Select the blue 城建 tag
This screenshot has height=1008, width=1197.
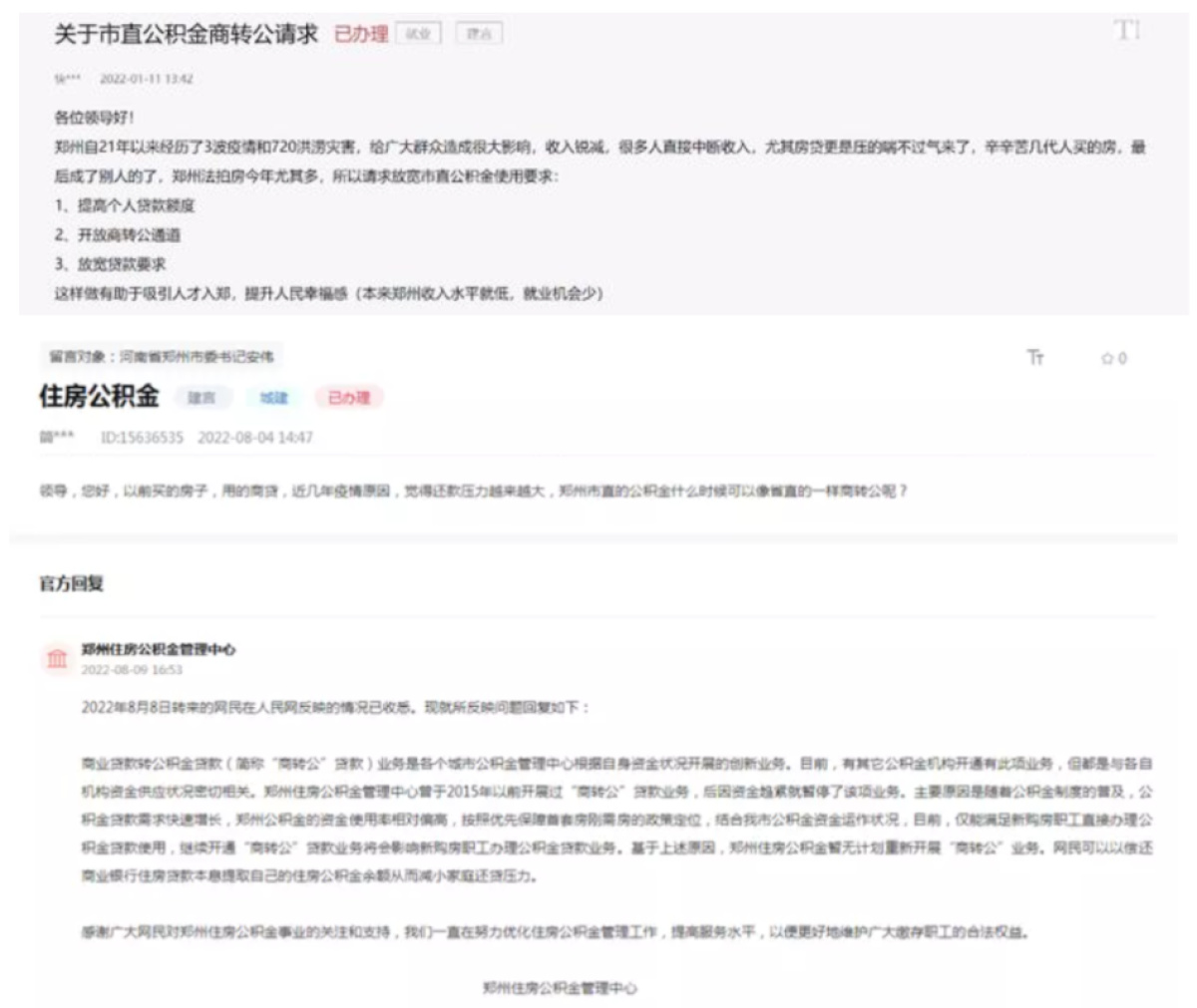pos(273,398)
